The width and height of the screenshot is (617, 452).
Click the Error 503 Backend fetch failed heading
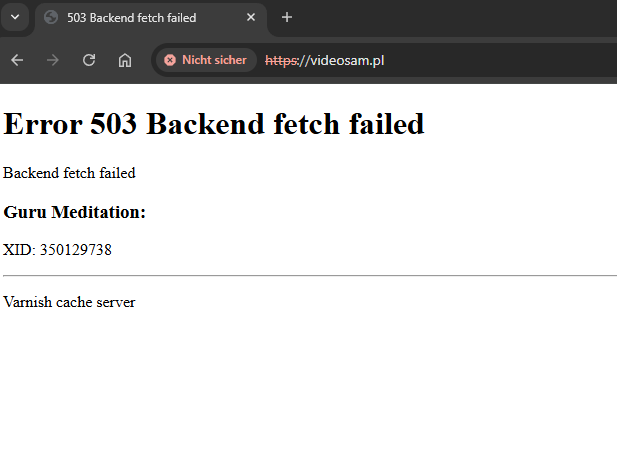[214, 124]
